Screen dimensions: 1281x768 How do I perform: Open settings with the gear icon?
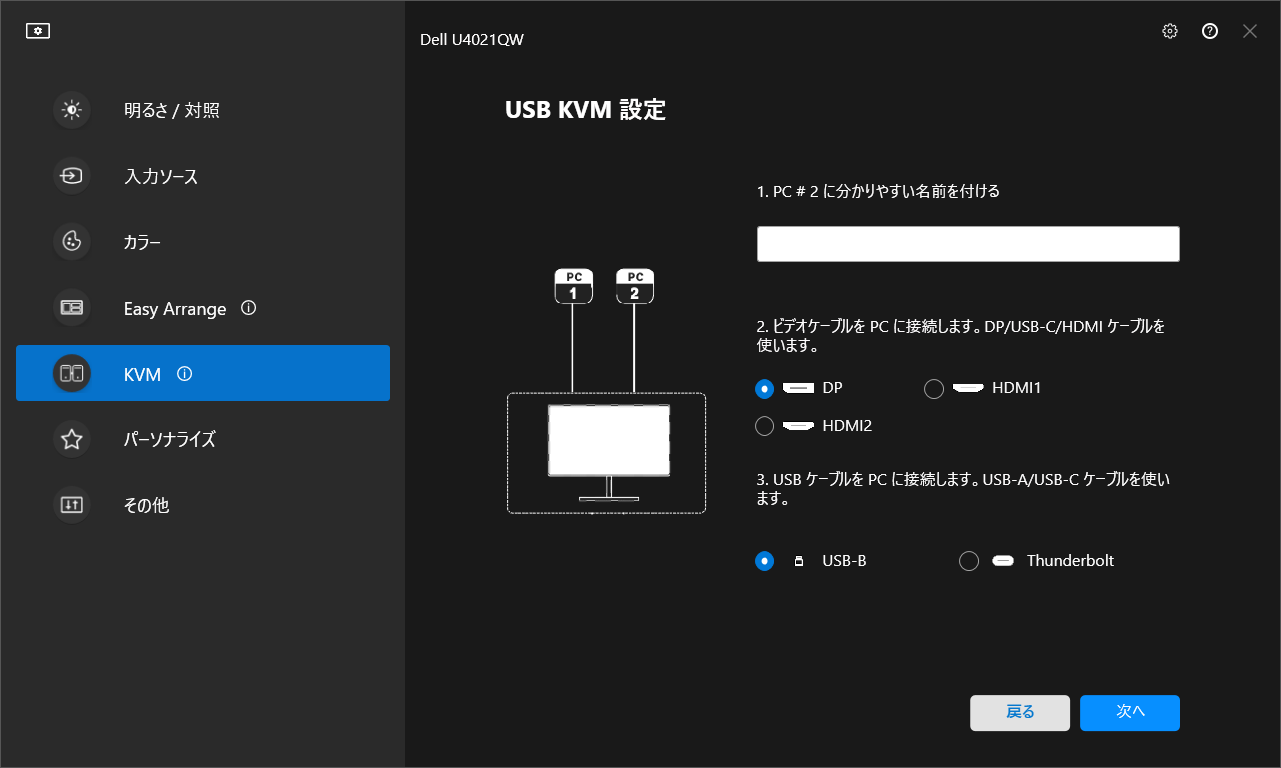1170,31
